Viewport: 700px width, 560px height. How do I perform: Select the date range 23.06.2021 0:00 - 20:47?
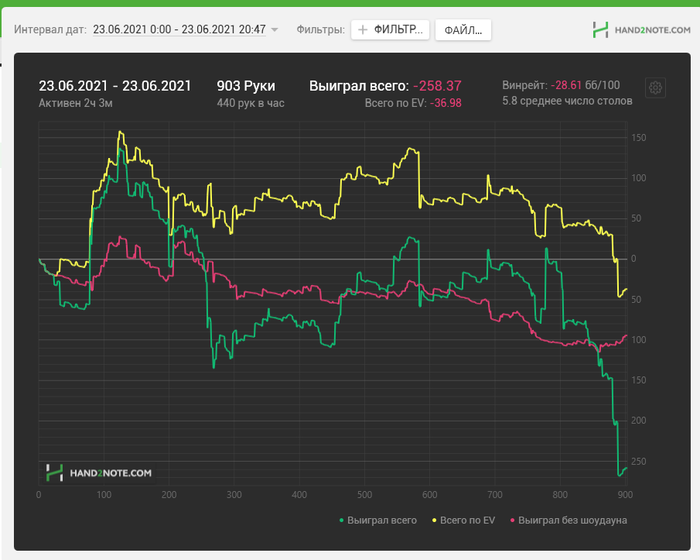coord(179,29)
